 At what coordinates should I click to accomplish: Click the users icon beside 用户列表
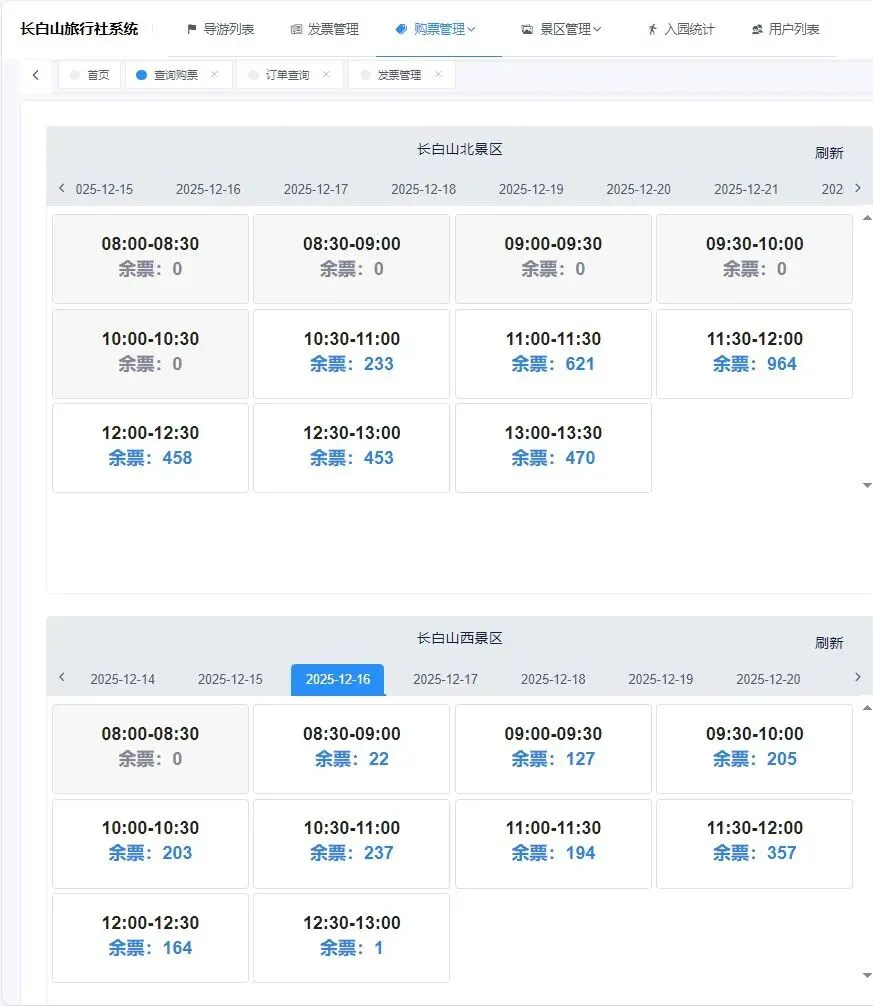757,30
